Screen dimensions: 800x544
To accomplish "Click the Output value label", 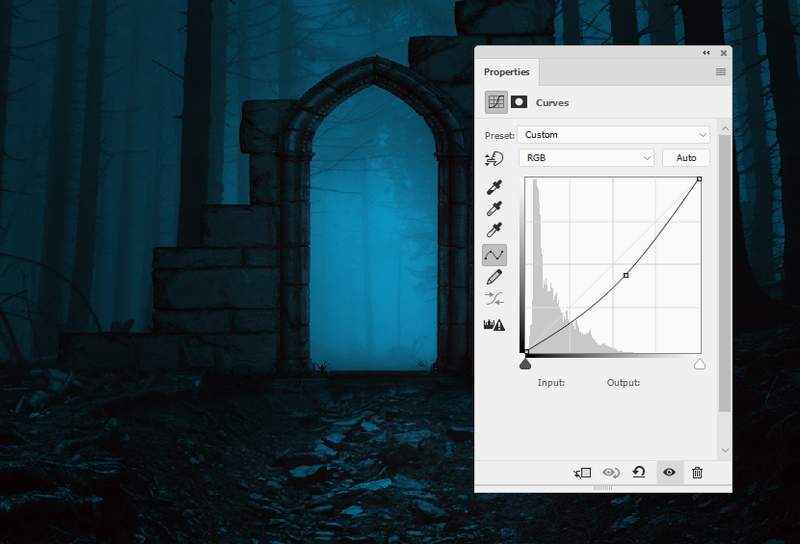I will click(x=623, y=383).
